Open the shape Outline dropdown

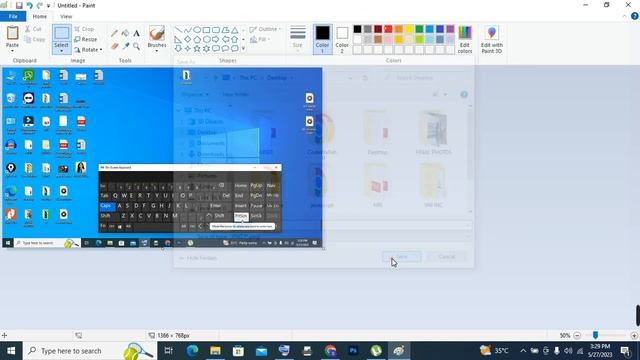(265, 29)
